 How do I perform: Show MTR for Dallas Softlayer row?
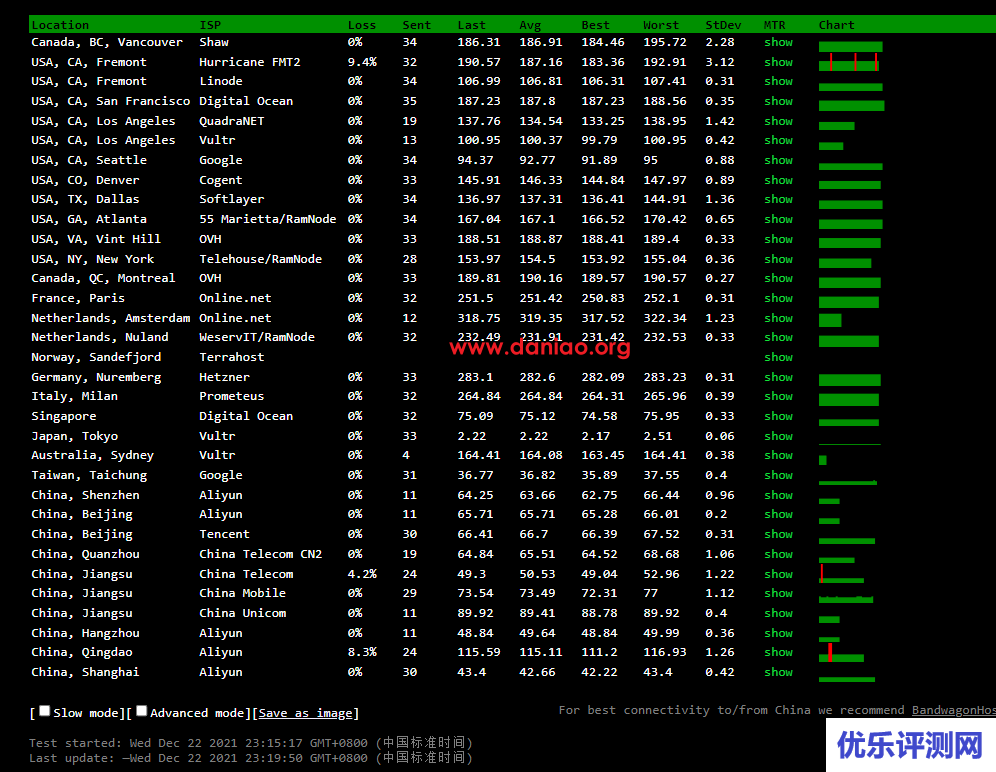click(778, 199)
